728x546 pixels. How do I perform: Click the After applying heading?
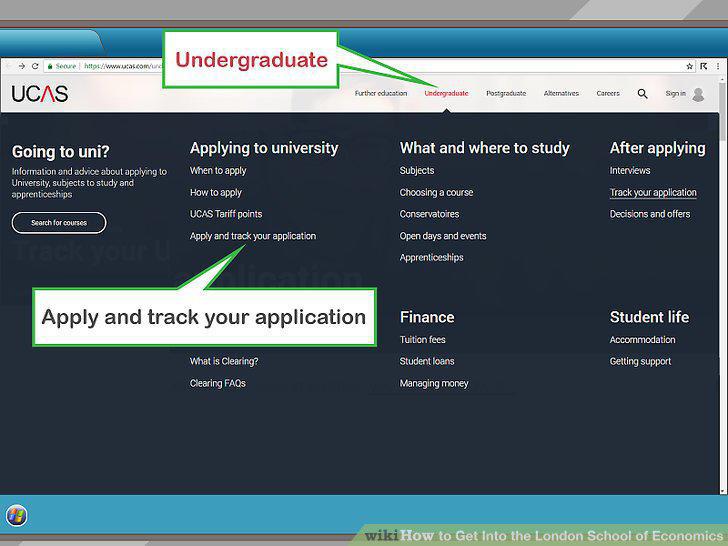pos(657,148)
